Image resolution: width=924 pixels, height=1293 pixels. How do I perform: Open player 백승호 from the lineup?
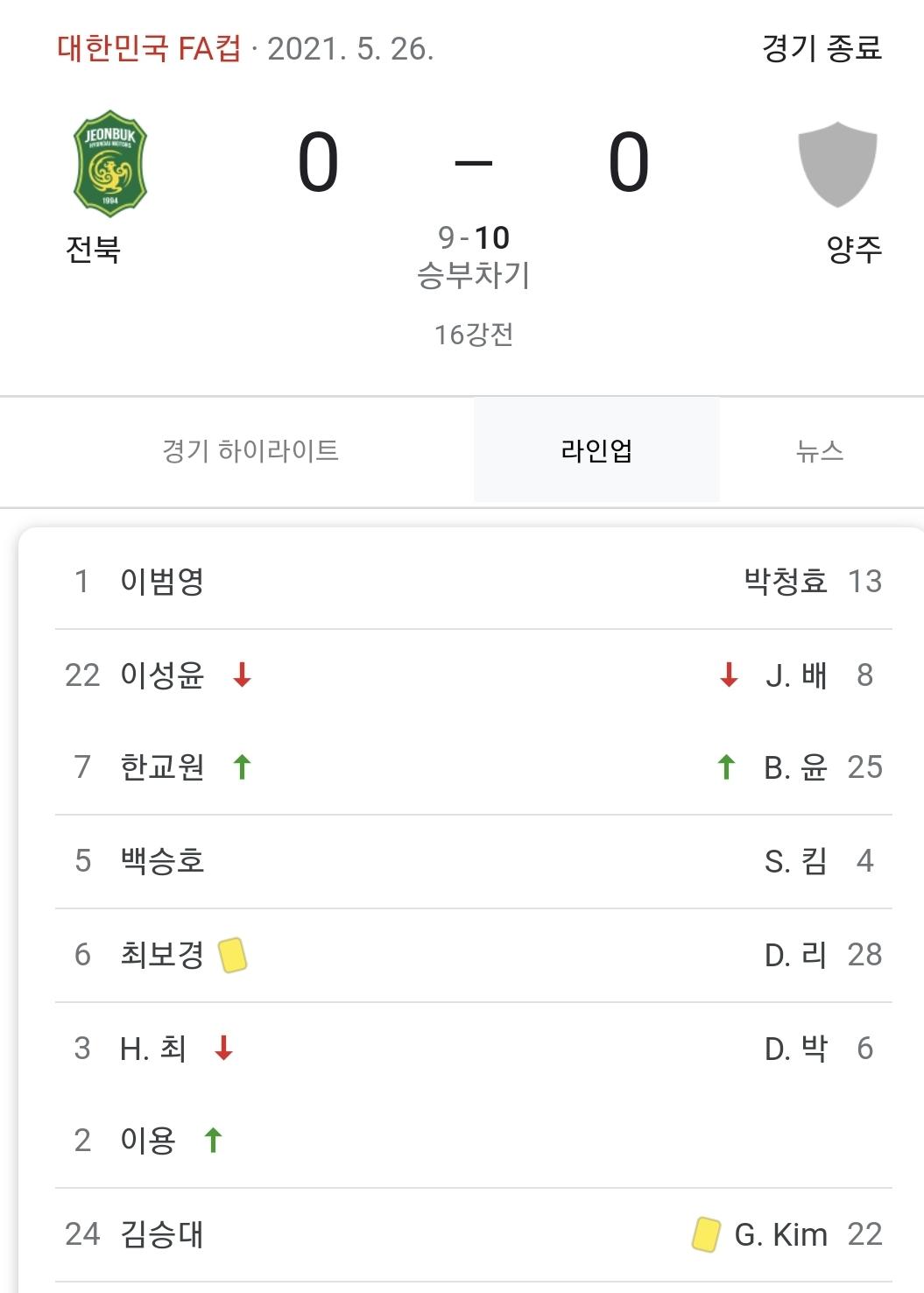coord(162,861)
